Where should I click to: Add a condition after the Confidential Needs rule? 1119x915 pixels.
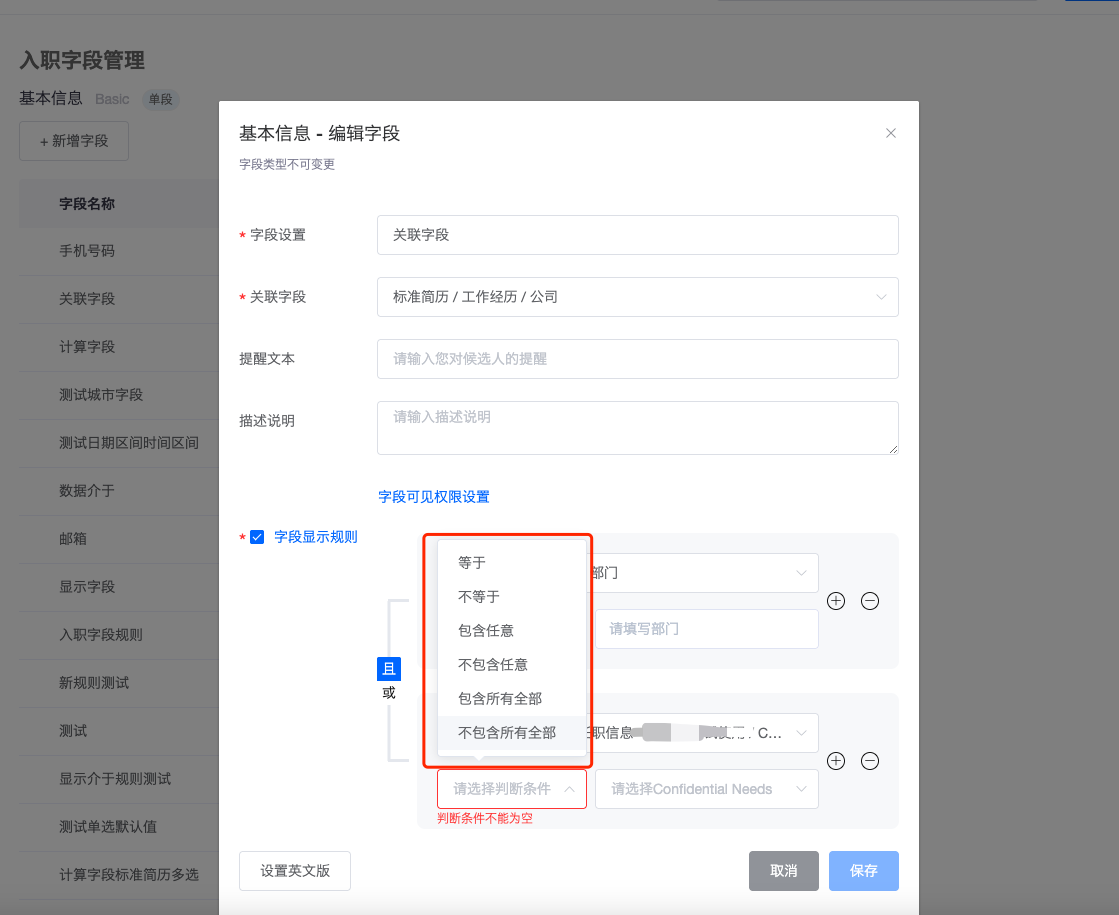pos(836,761)
